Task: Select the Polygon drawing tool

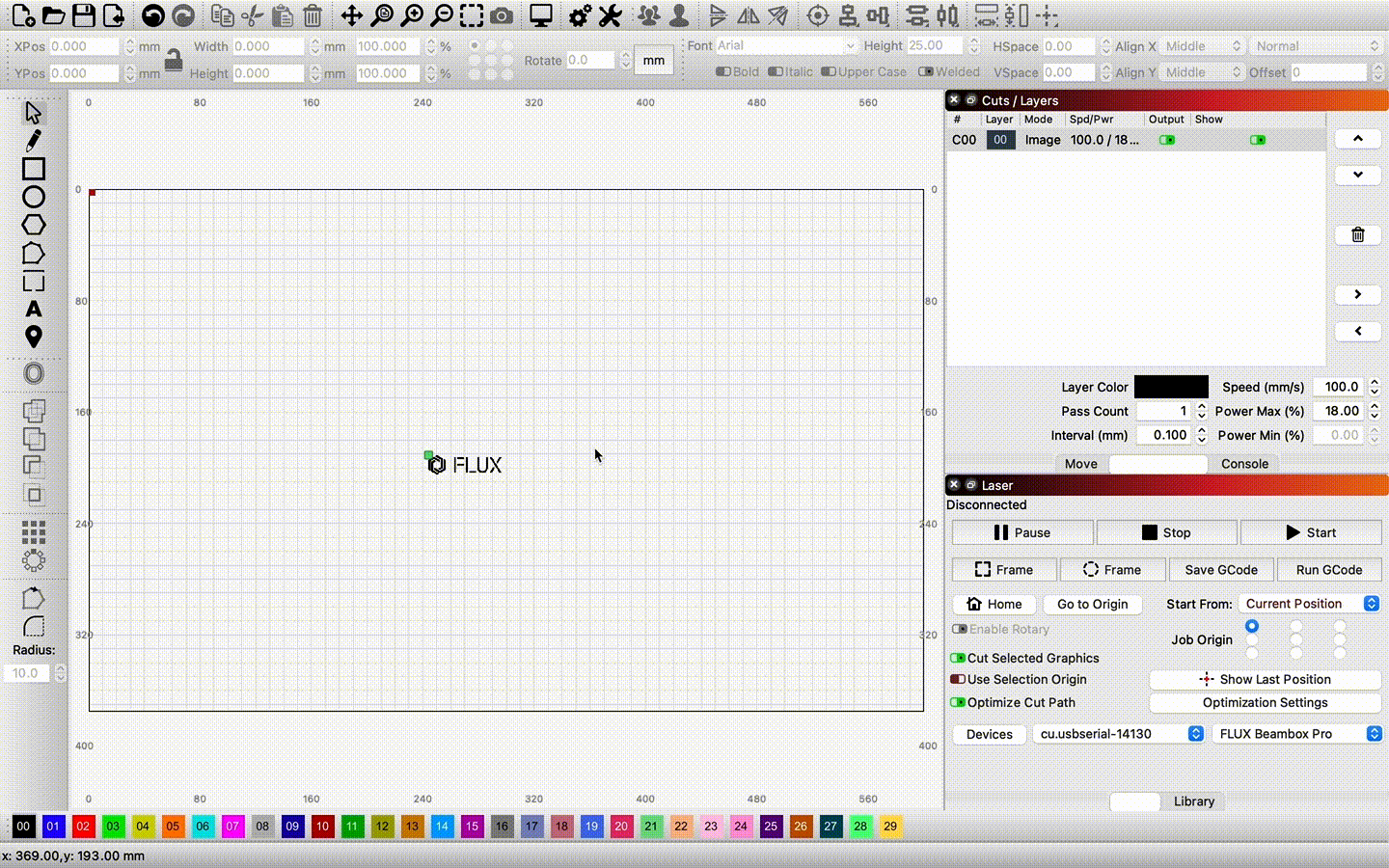Action: pos(34,225)
